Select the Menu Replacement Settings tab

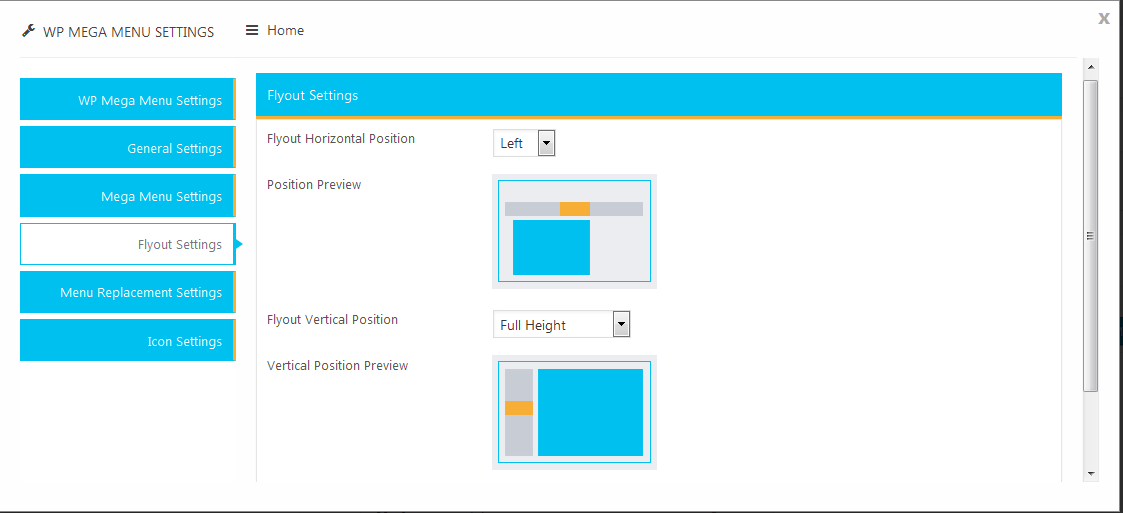[127, 292]
